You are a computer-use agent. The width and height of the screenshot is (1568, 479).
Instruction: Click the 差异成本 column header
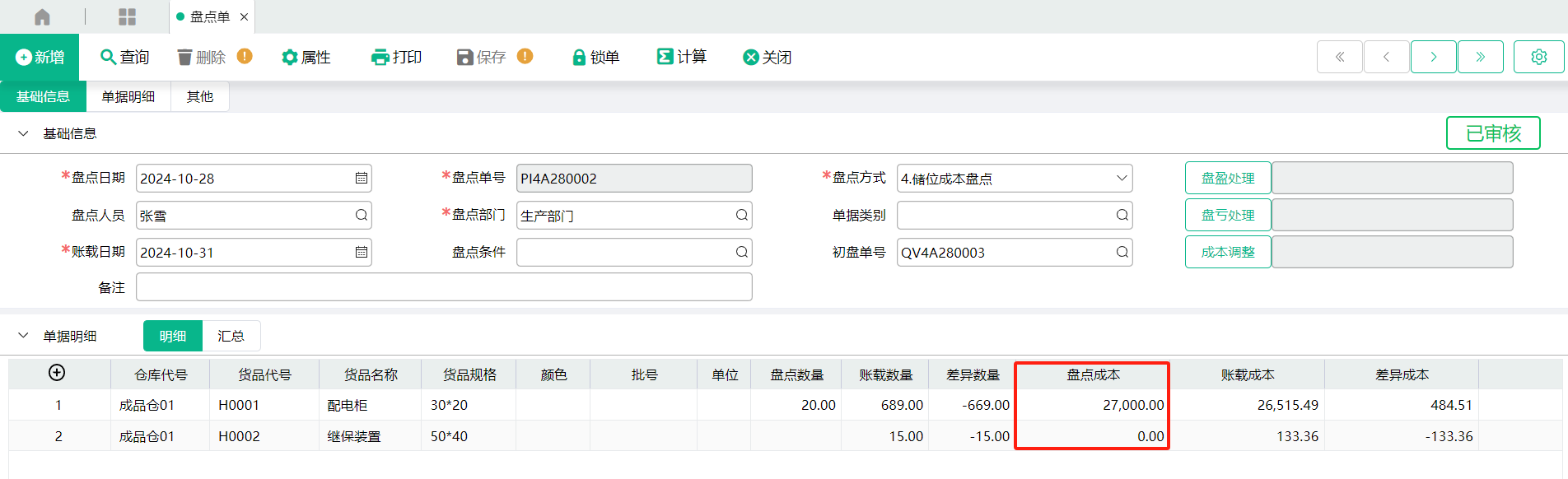(1402, 374)
